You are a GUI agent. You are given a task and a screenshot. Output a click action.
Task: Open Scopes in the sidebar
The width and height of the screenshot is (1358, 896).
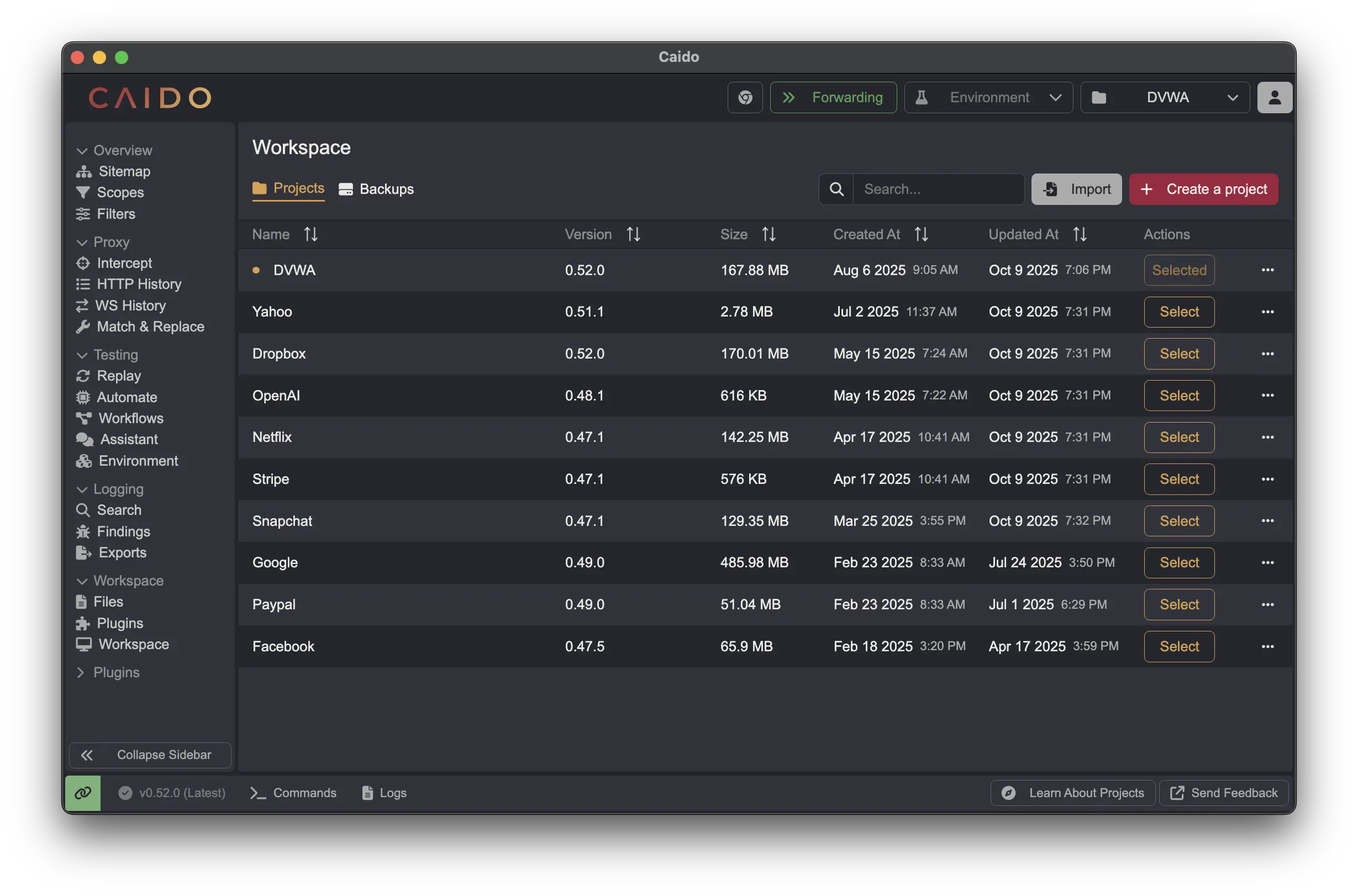click(x=110, y=193)
